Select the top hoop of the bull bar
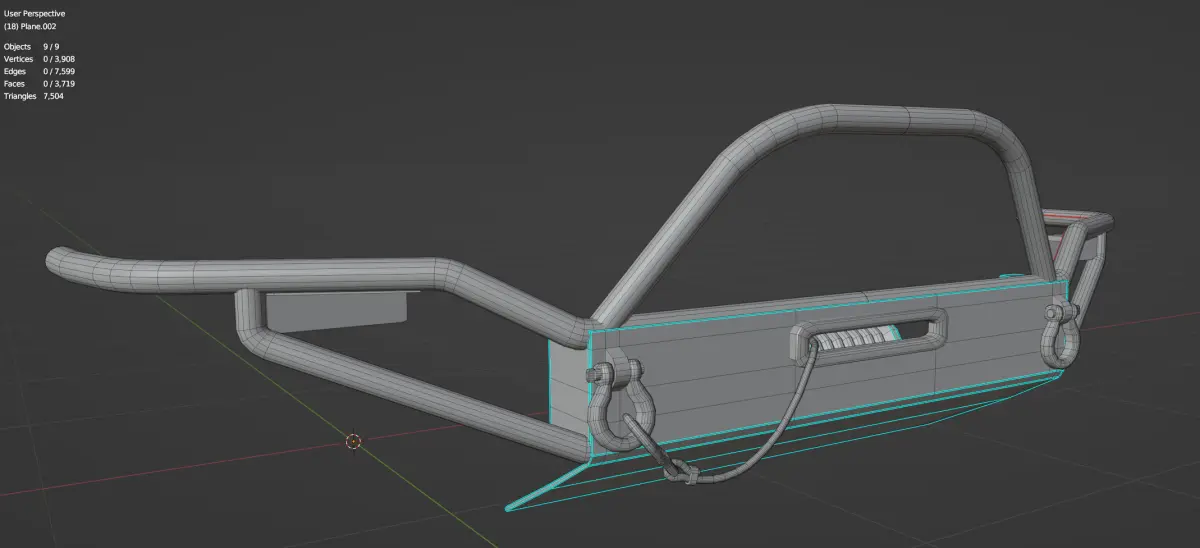Viewport: 1200px width, 548px height. coord(870,118)
